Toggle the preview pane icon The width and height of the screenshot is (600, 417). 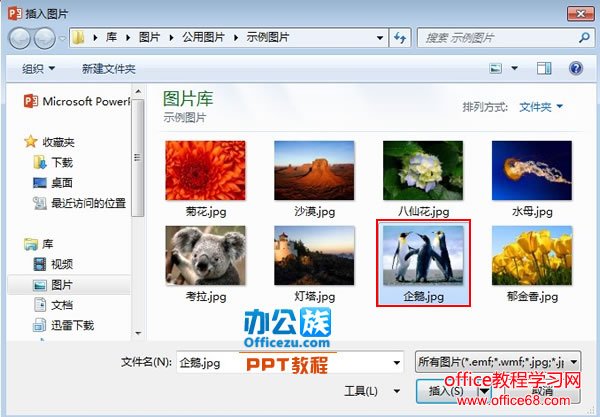click(x=544, y=68)
